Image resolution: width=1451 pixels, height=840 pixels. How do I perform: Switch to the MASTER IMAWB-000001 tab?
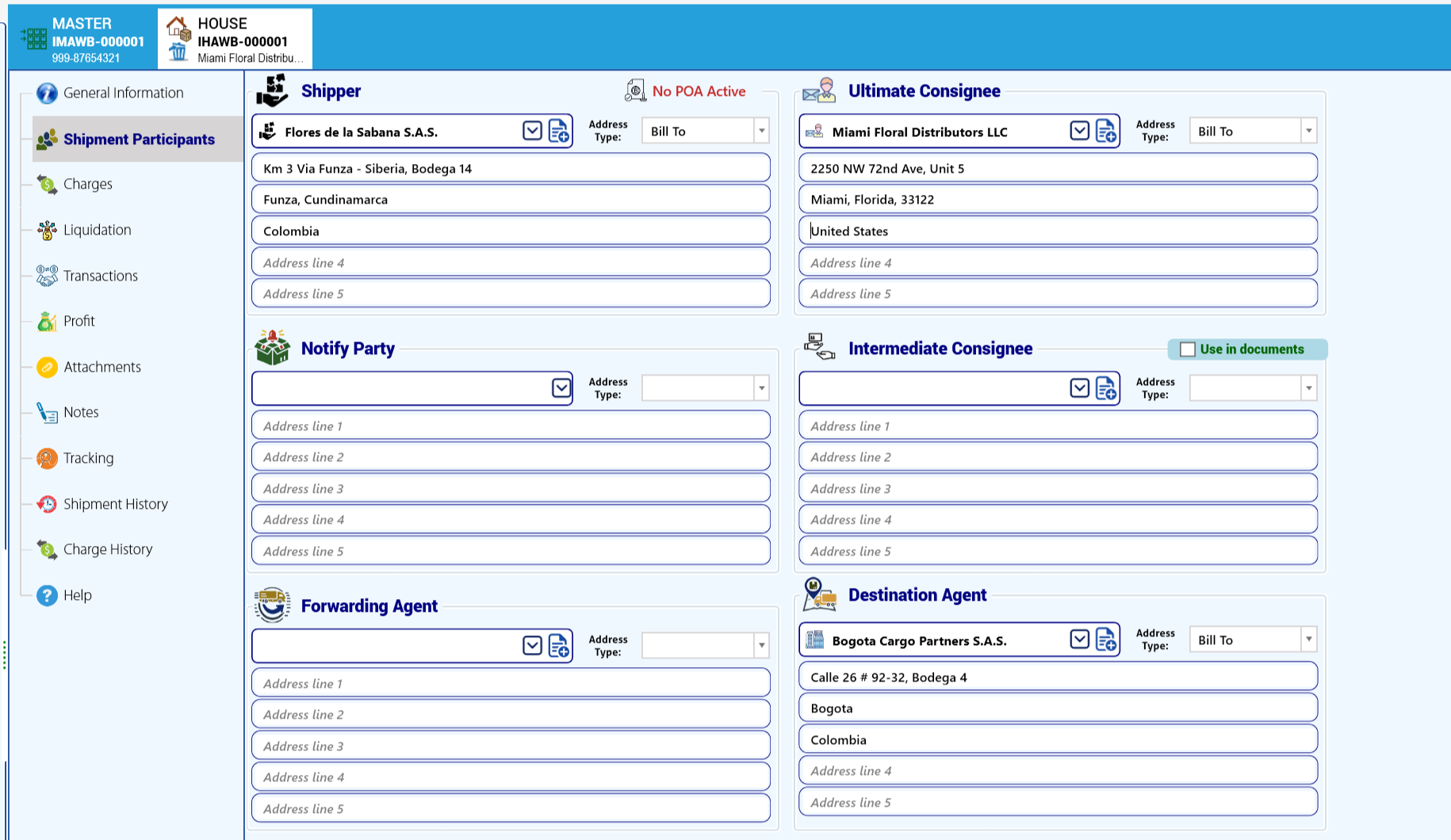coord(82,39)
